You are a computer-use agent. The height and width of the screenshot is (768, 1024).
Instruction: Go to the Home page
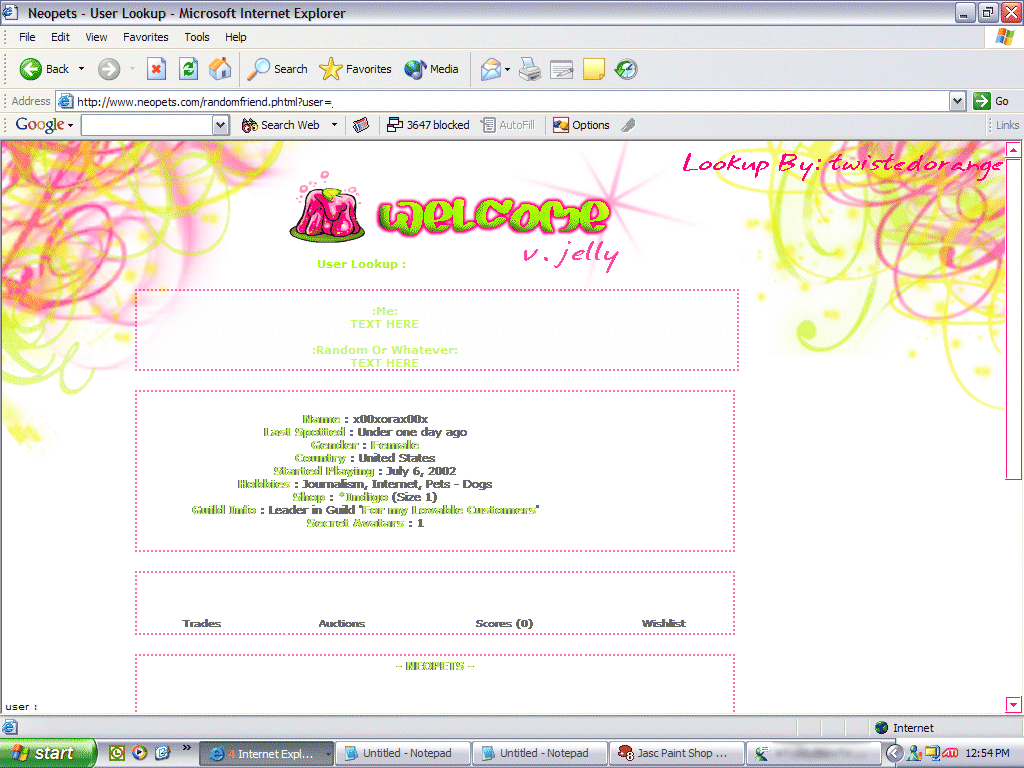coord(220,69)
